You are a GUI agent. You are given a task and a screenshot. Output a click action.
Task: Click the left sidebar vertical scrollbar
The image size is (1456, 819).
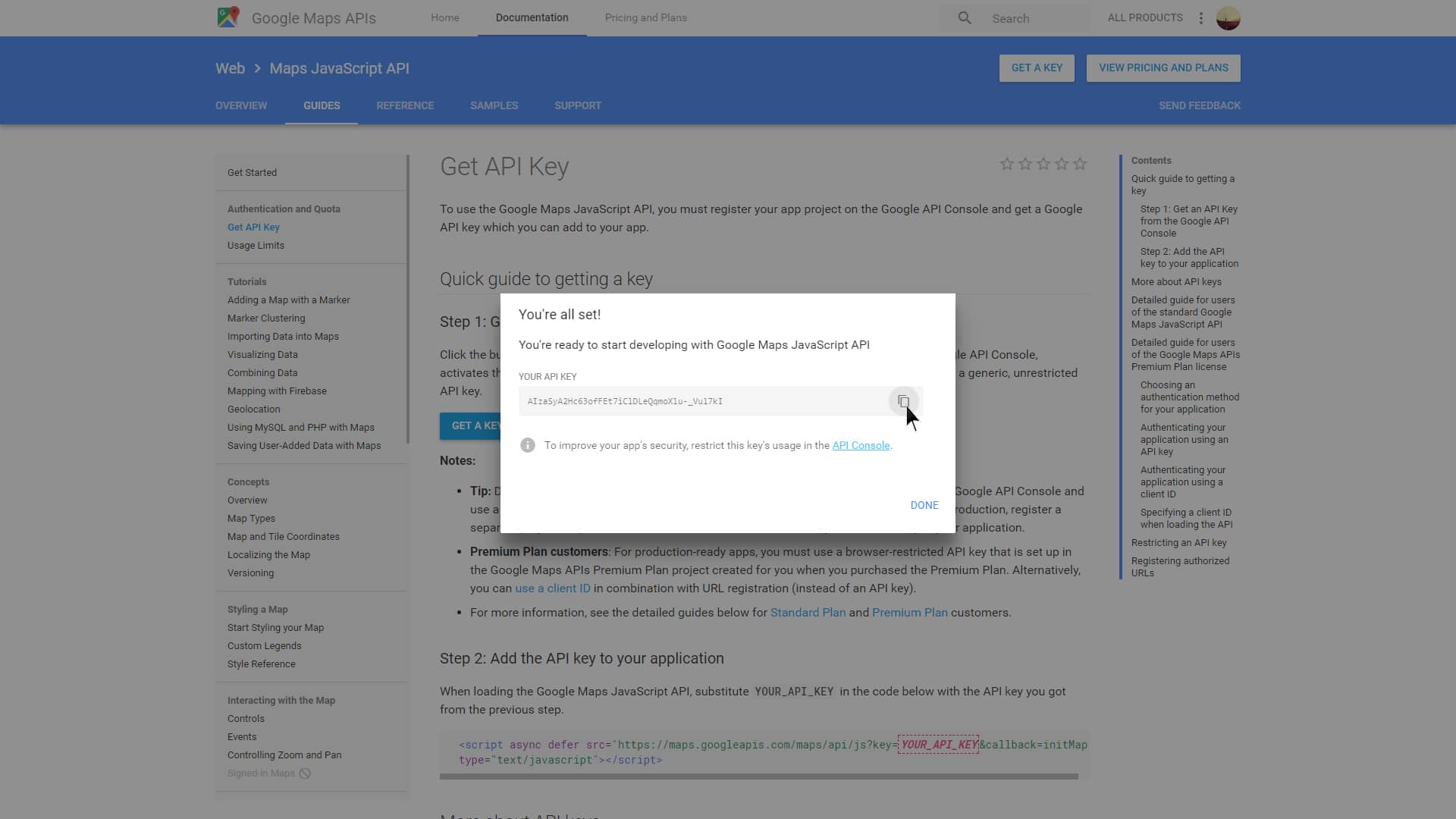point(408,300)
